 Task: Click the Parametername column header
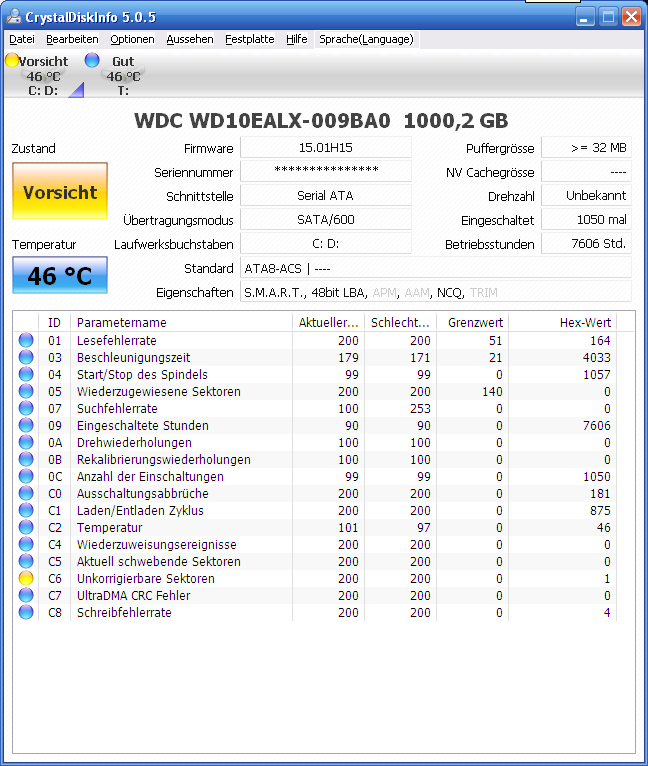click(181, 322)
